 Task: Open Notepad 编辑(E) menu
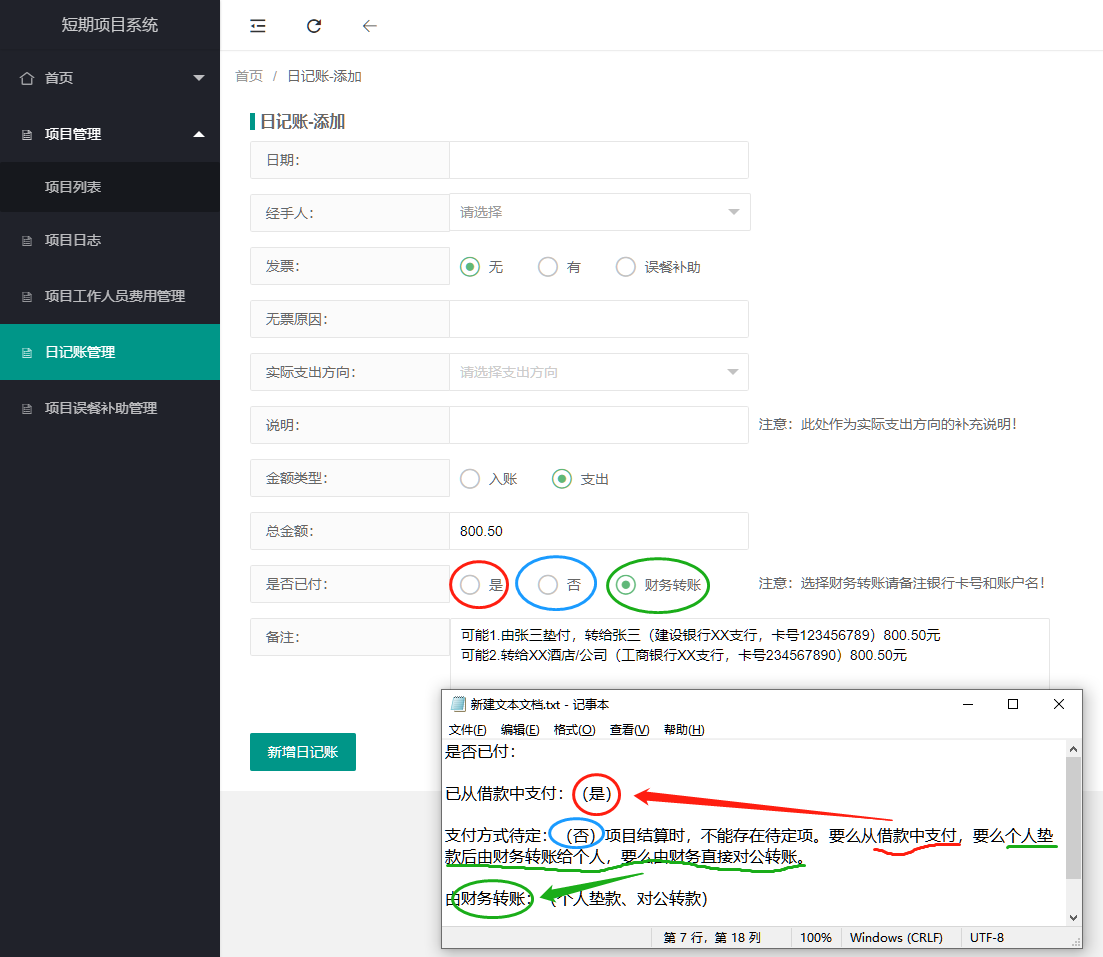pos(520,730)
